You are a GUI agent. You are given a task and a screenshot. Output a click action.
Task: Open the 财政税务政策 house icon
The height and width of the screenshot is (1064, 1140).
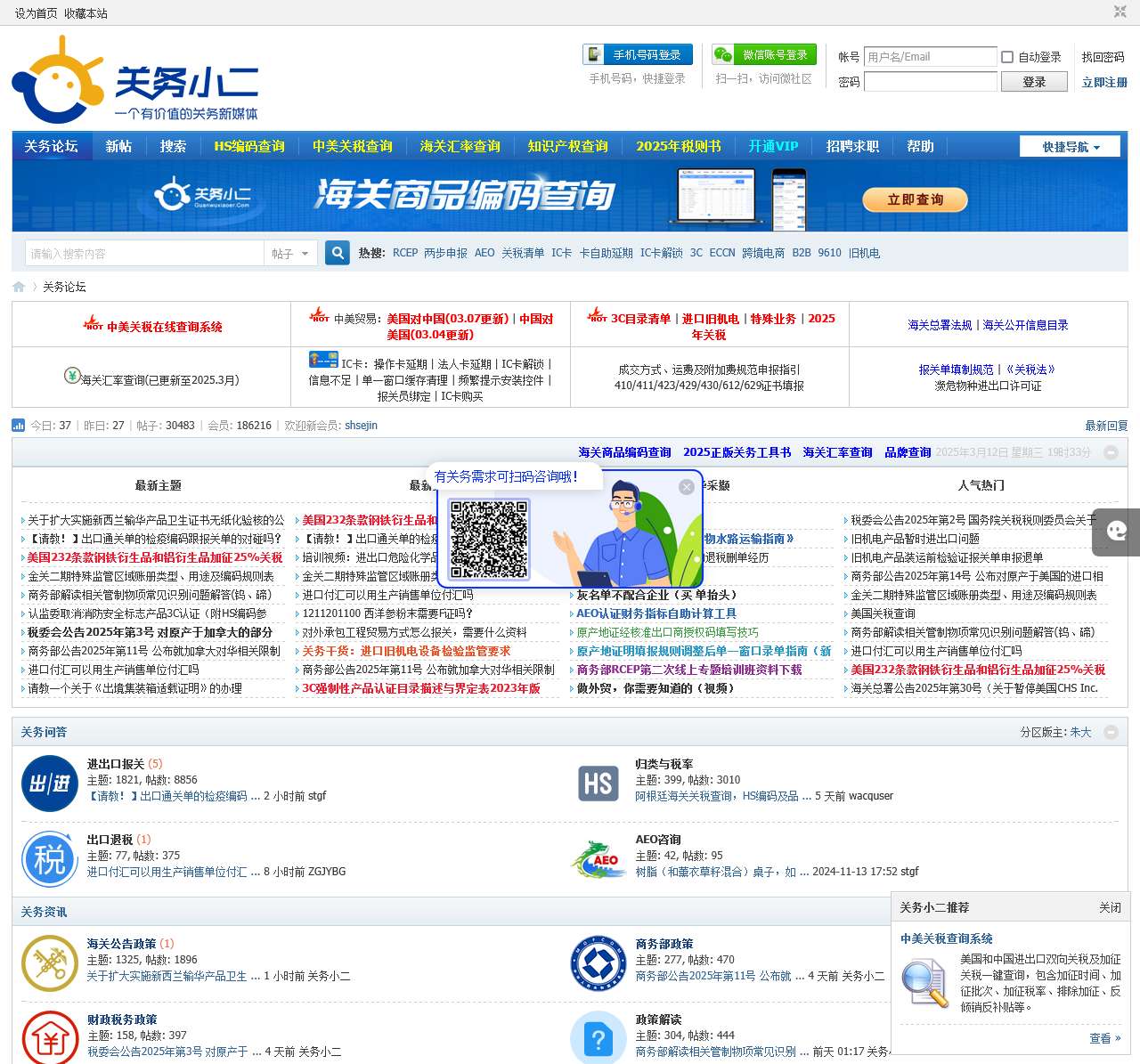50,1037
